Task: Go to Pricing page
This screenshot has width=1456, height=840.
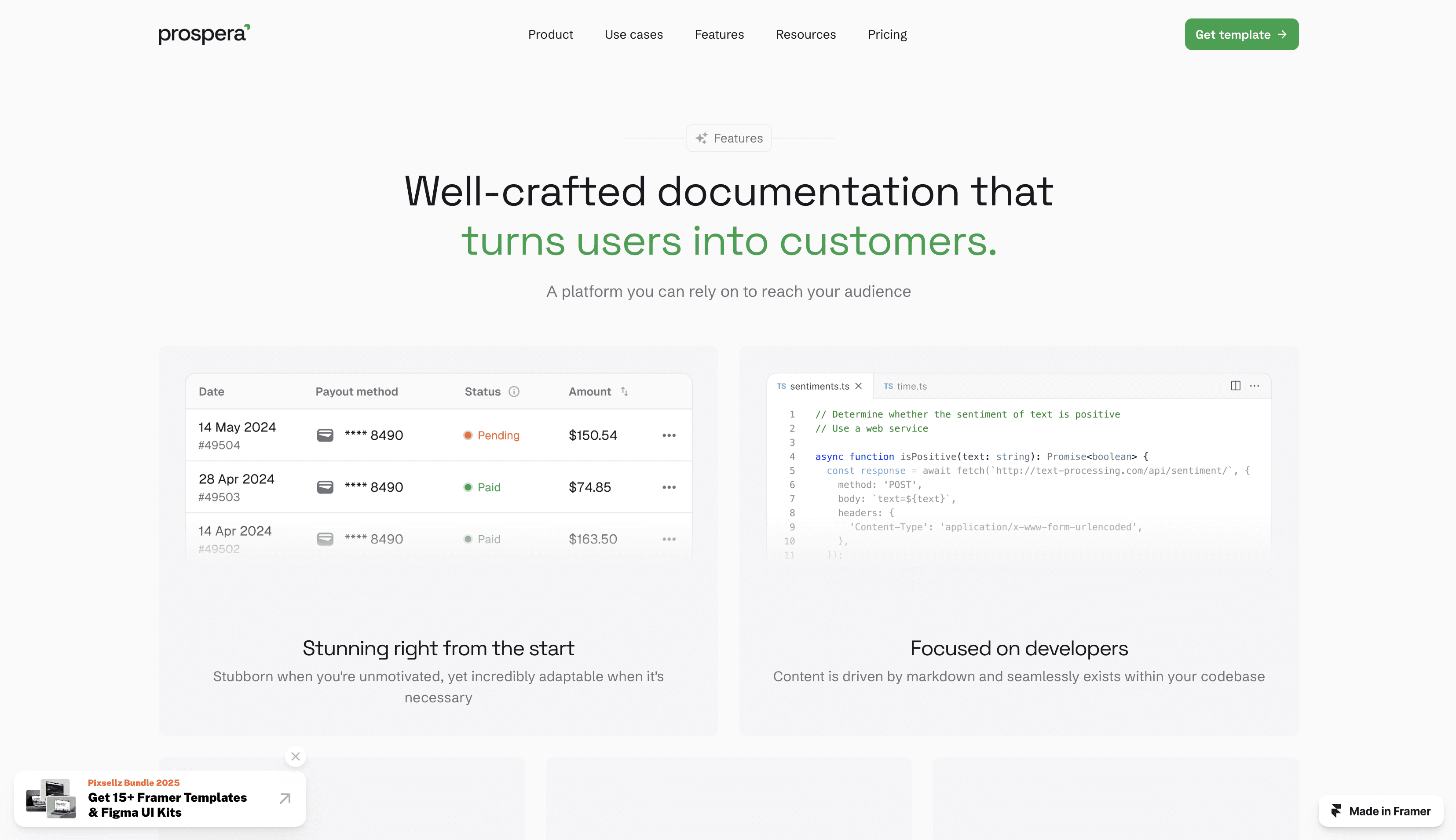Action: (887, 35)
